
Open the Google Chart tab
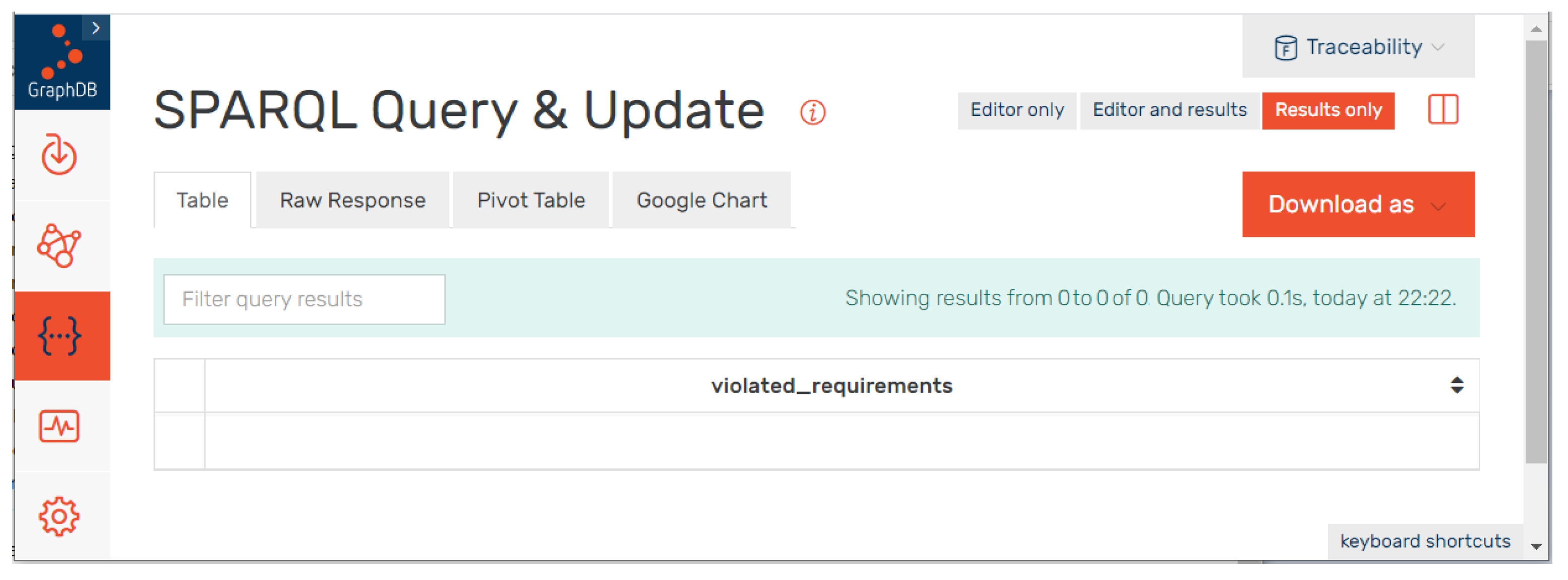click(701, 200)
